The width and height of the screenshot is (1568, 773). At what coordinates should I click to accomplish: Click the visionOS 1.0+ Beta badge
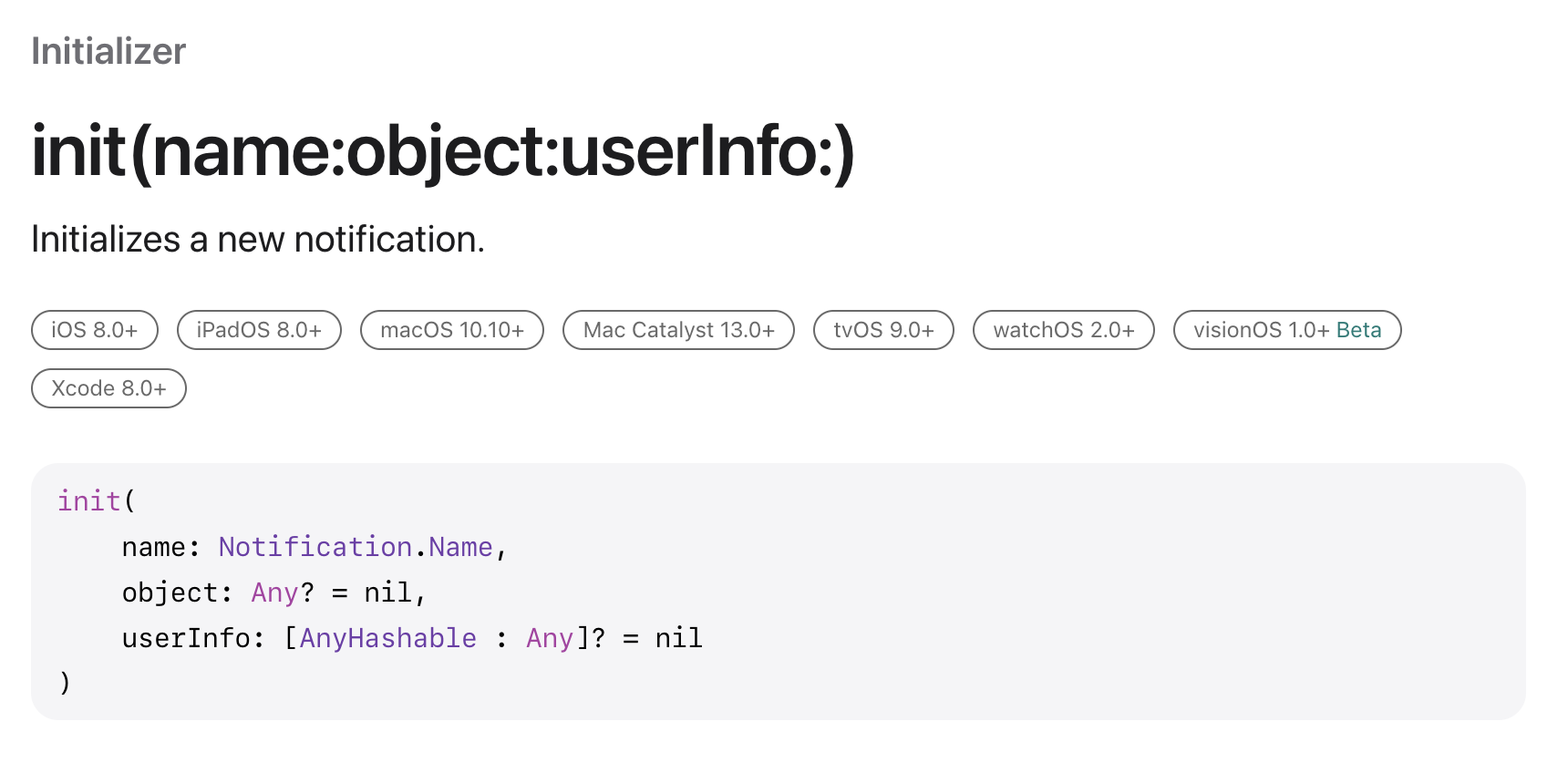[x=1287, y=330]
